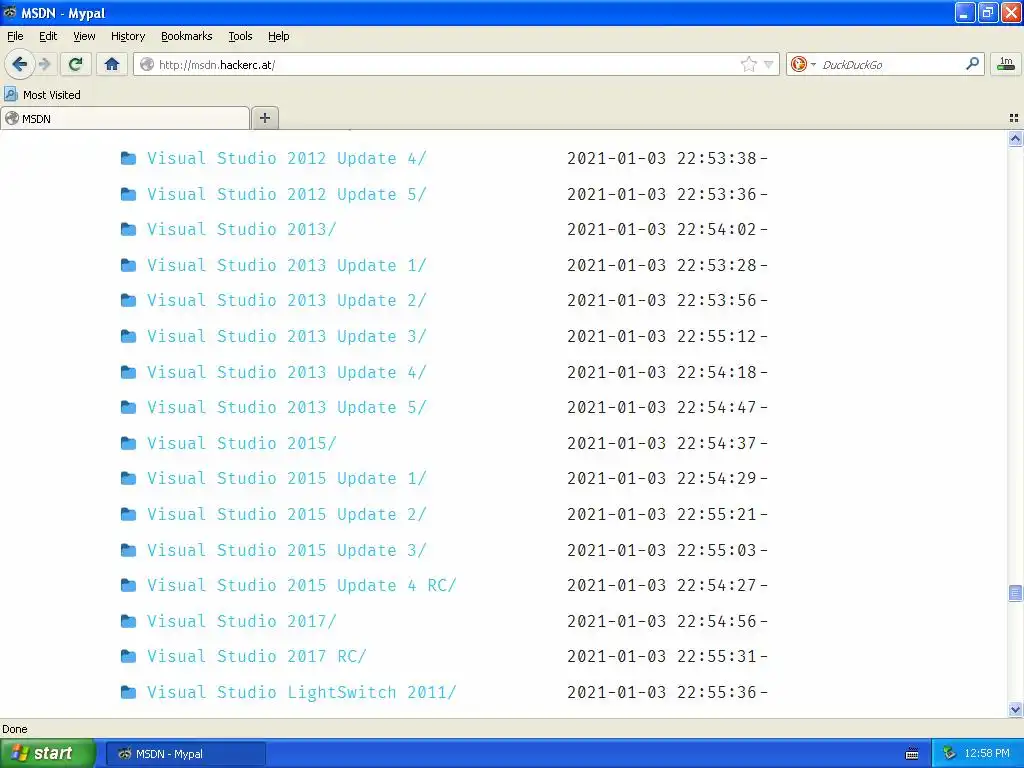The height and width of the screenshot is (768, 1024).
Task: Open the bookmark star dropdown arrow
Action: (x=769, y=64)
